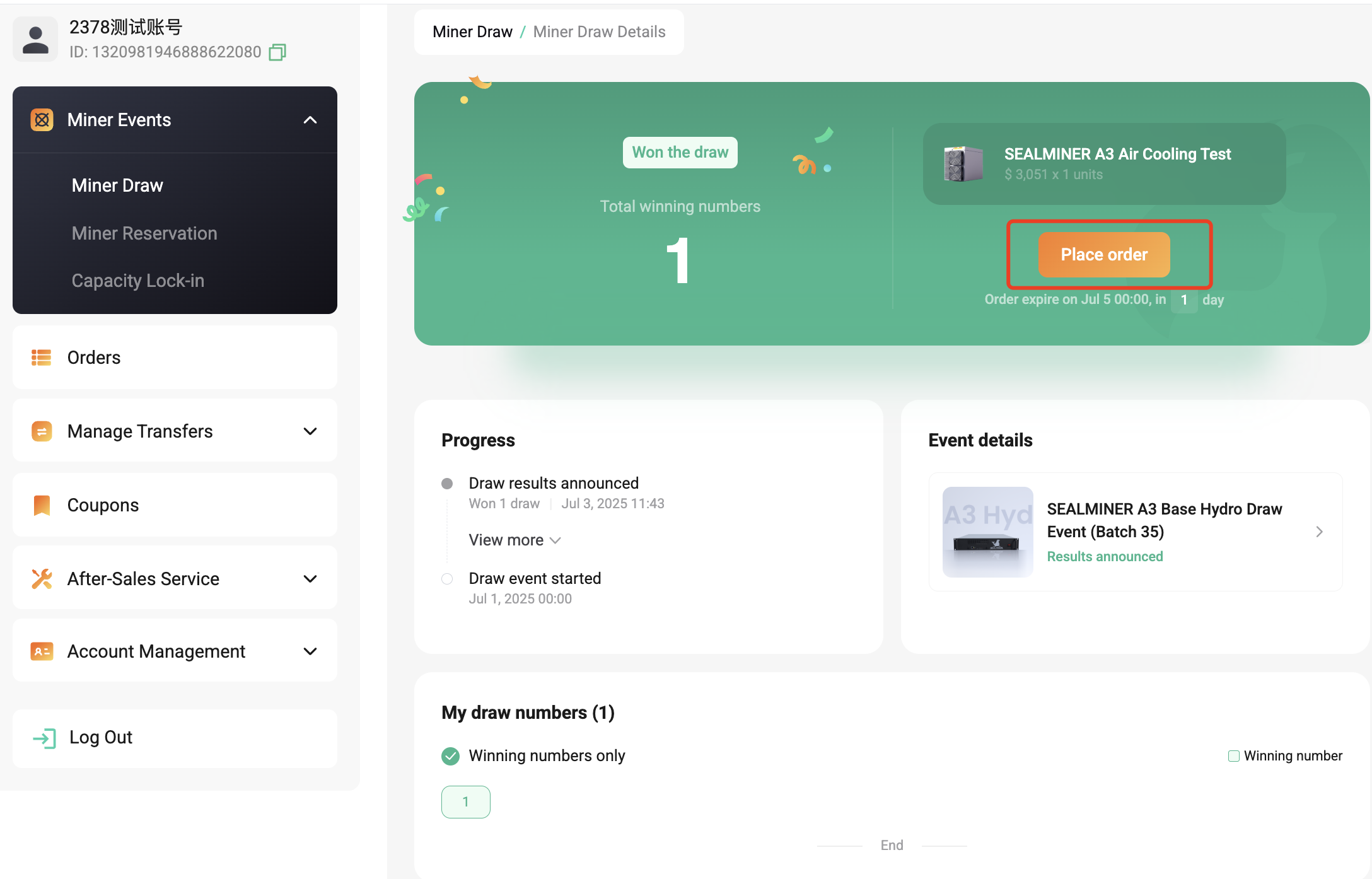1372x879 pixels.
Task: Click the Miner Events icon
Action: click(x=42, y=120)
